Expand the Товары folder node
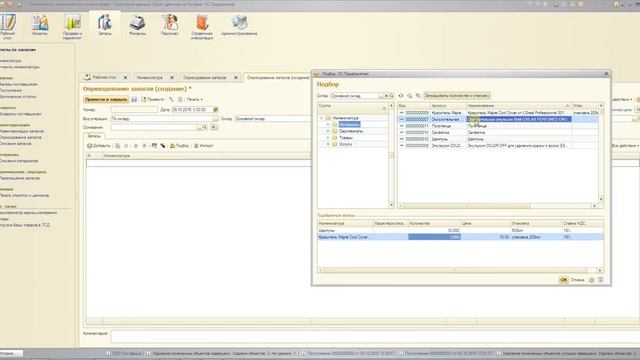 328,138
